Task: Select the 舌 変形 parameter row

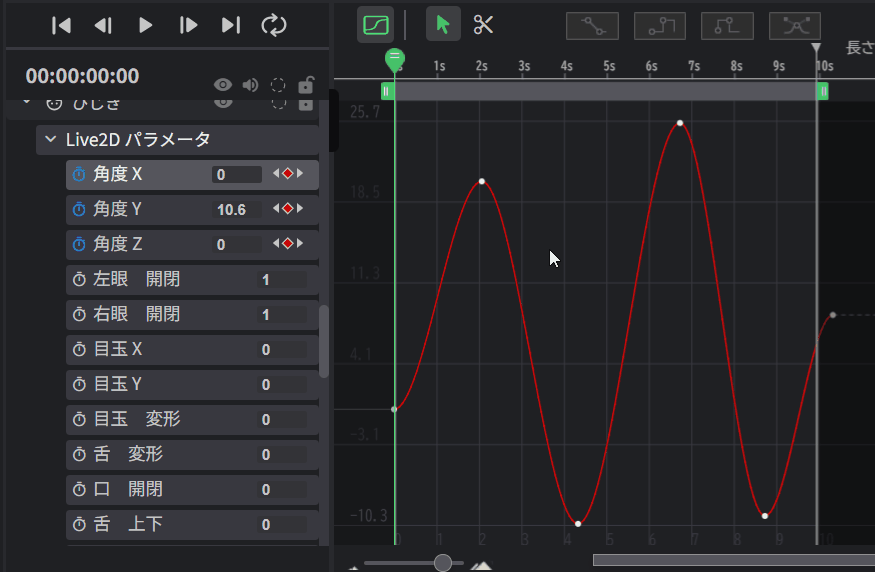Action: pos(192,454)
